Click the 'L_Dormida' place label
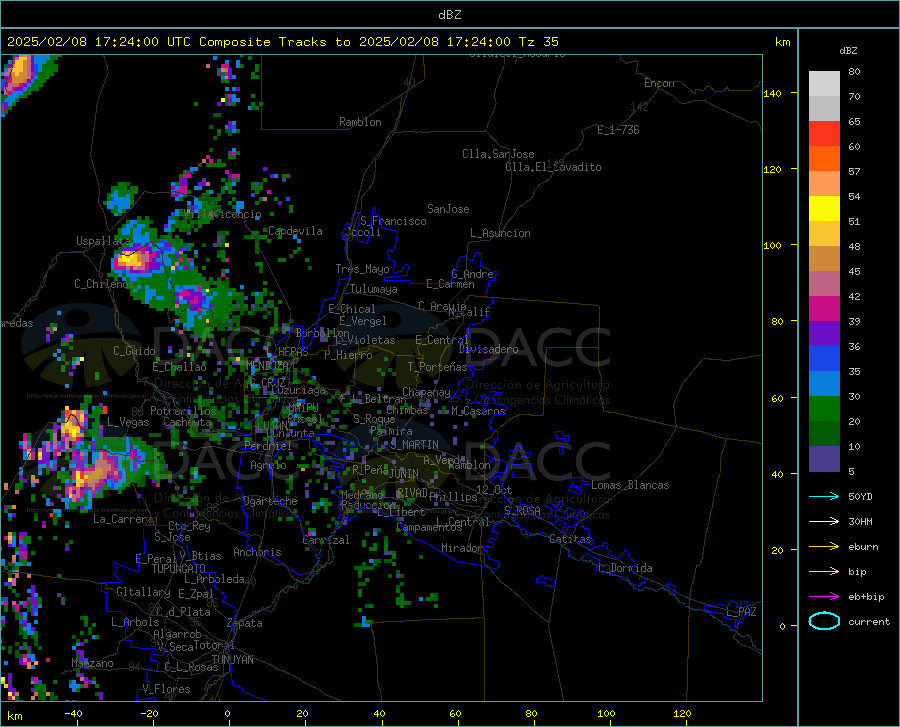Screen dimensions: 900x727 coord(625,568)
